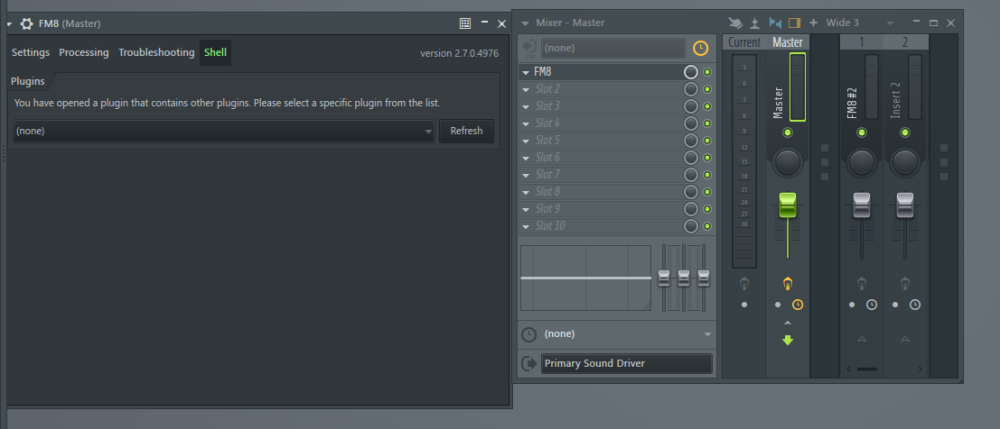This screenshot has width=1000, height=429.
Task: Click the Master track pan knob
Action: coord(788,162)
